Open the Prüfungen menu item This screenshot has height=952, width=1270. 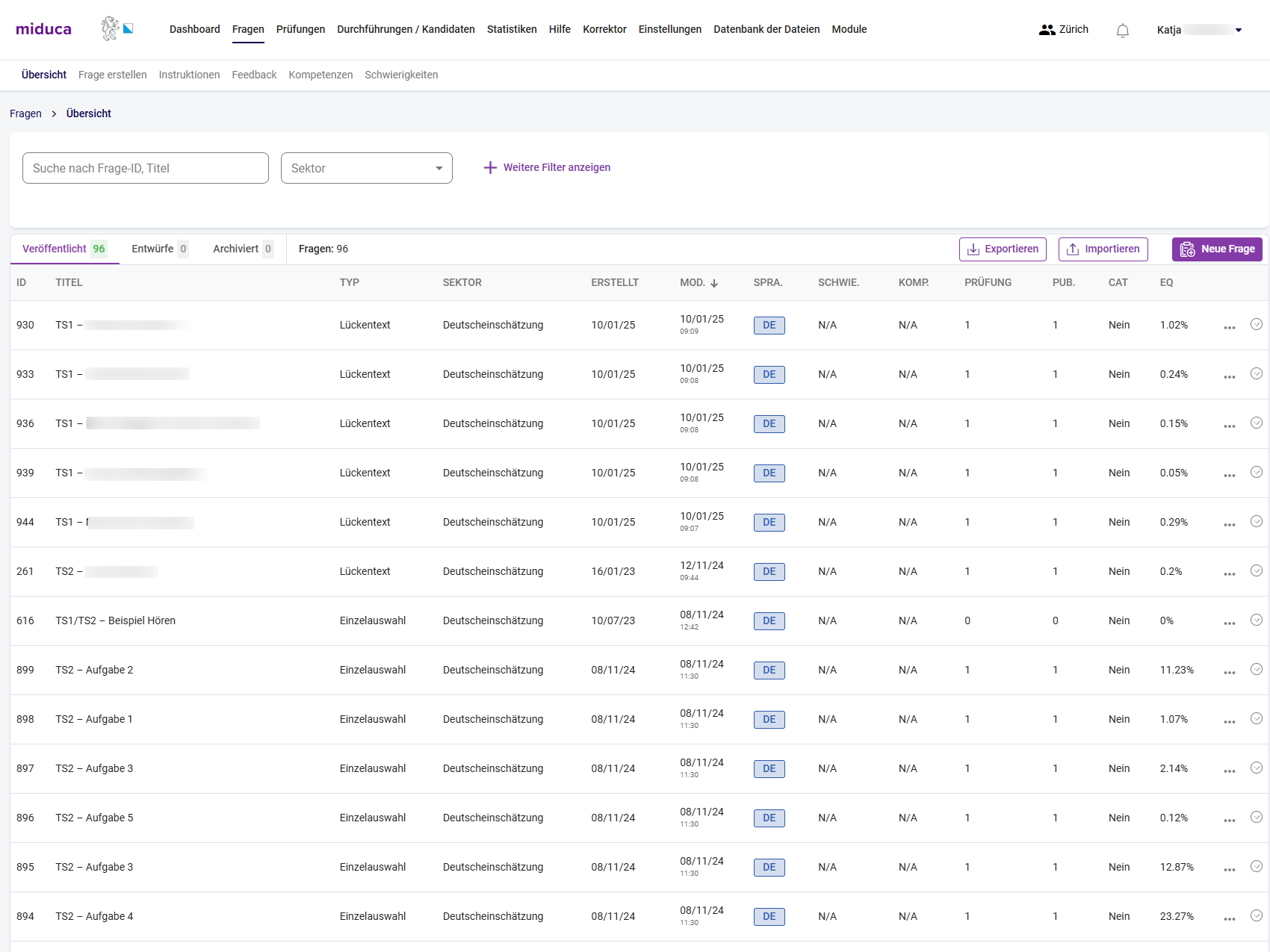click(x=300, y=29)
